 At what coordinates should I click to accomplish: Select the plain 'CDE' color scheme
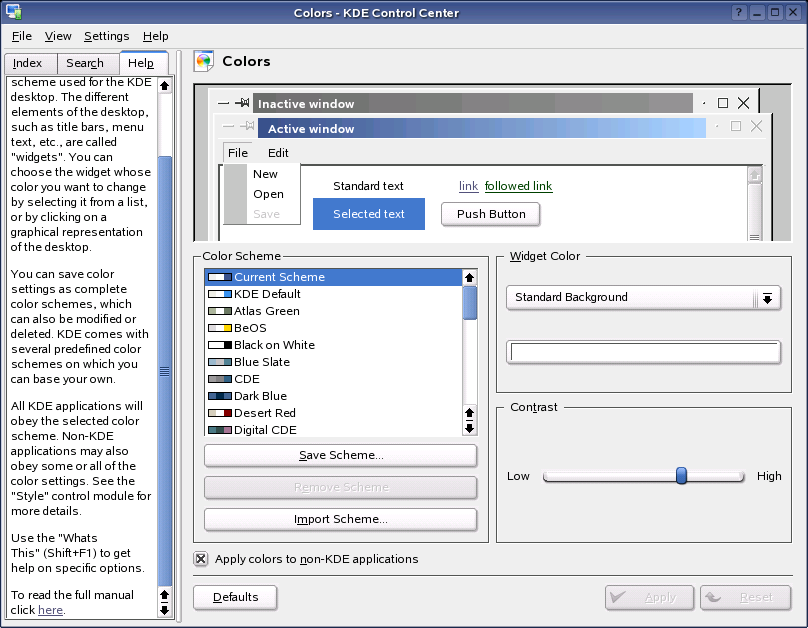coord(333,379)
